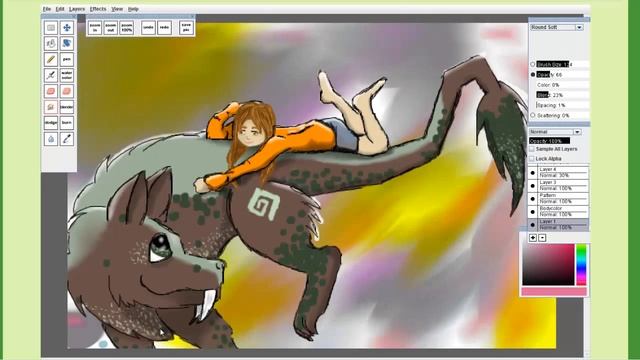Undo the last stroke

click(148, 27)
